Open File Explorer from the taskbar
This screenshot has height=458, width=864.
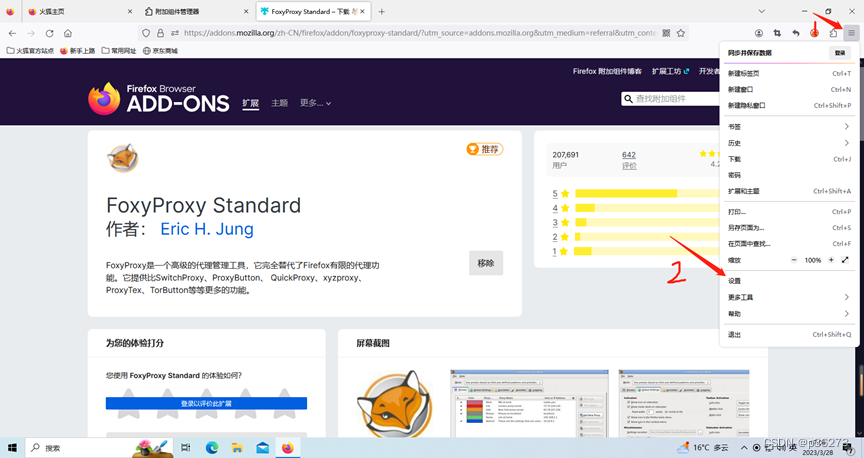pyautogui.click(x=237, y=448)
